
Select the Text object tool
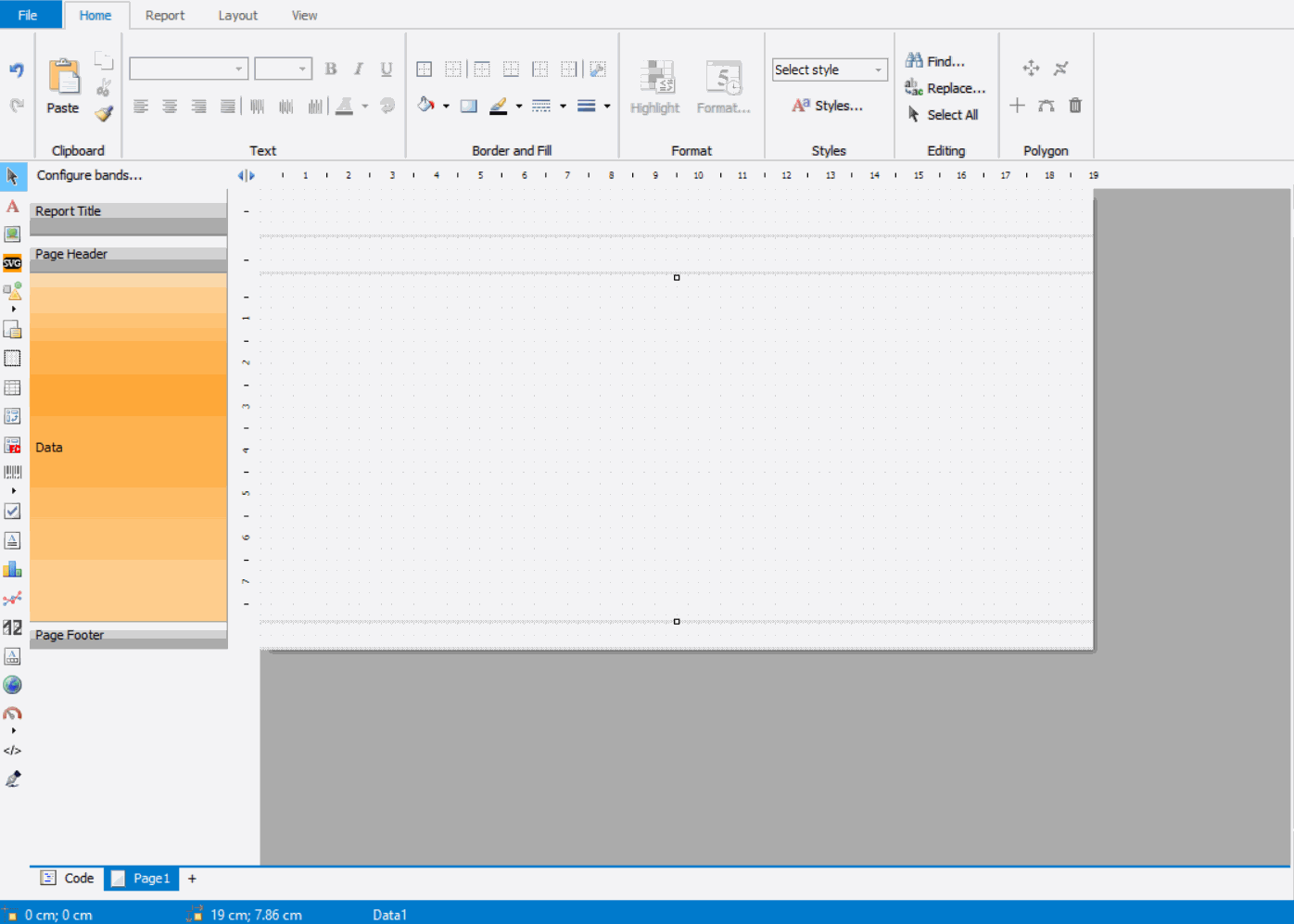(x=12, y=206)
